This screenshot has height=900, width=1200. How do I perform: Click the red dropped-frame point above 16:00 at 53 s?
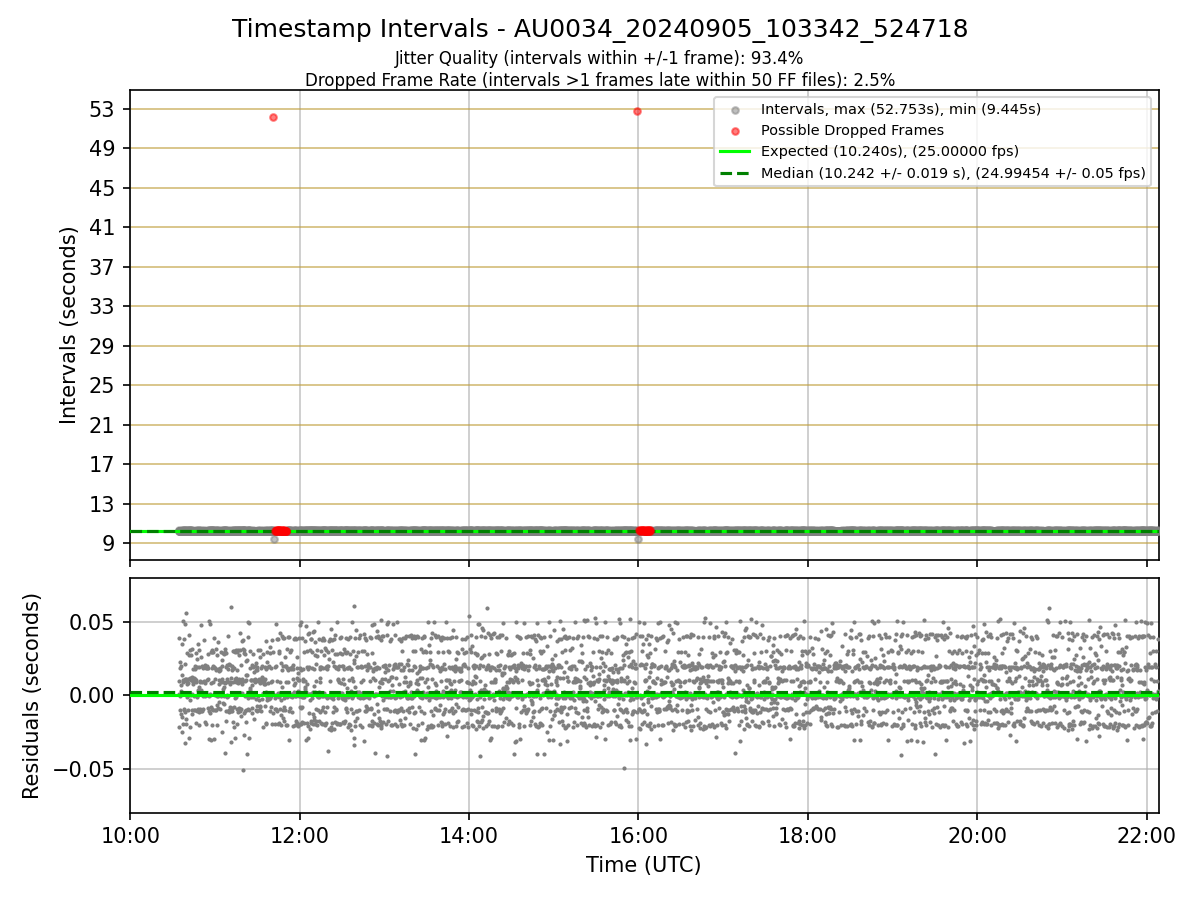pos(637,111)
